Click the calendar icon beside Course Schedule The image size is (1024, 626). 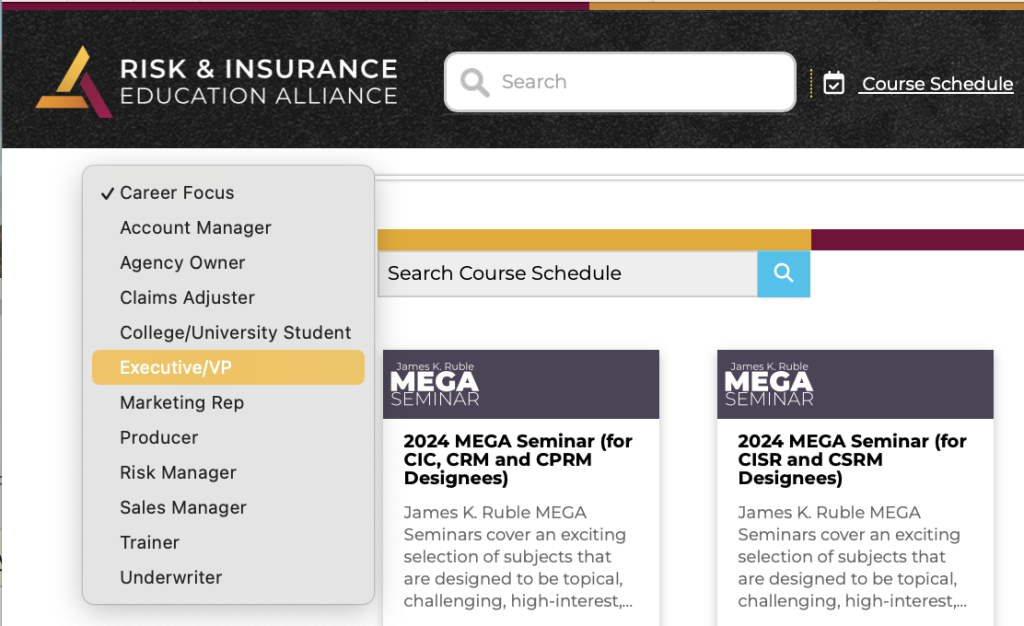(x=833, y=83)
